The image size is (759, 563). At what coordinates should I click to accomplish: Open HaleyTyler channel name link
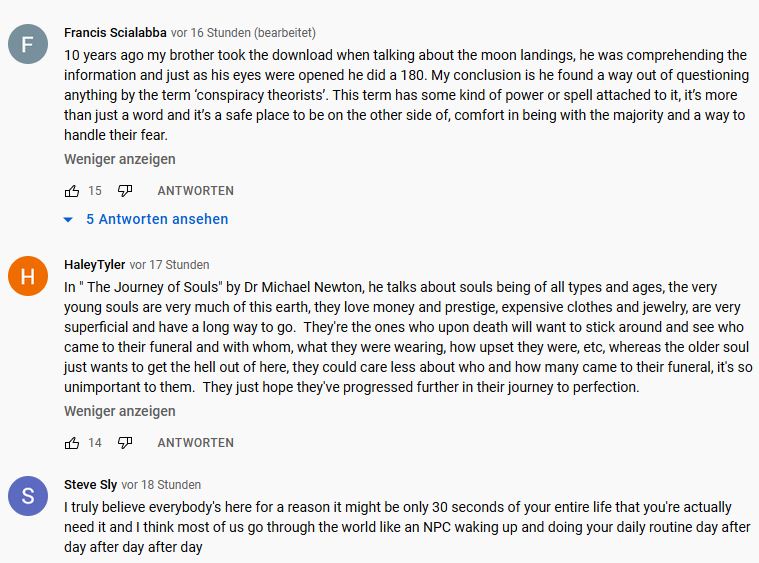click(x=94, y=265)
